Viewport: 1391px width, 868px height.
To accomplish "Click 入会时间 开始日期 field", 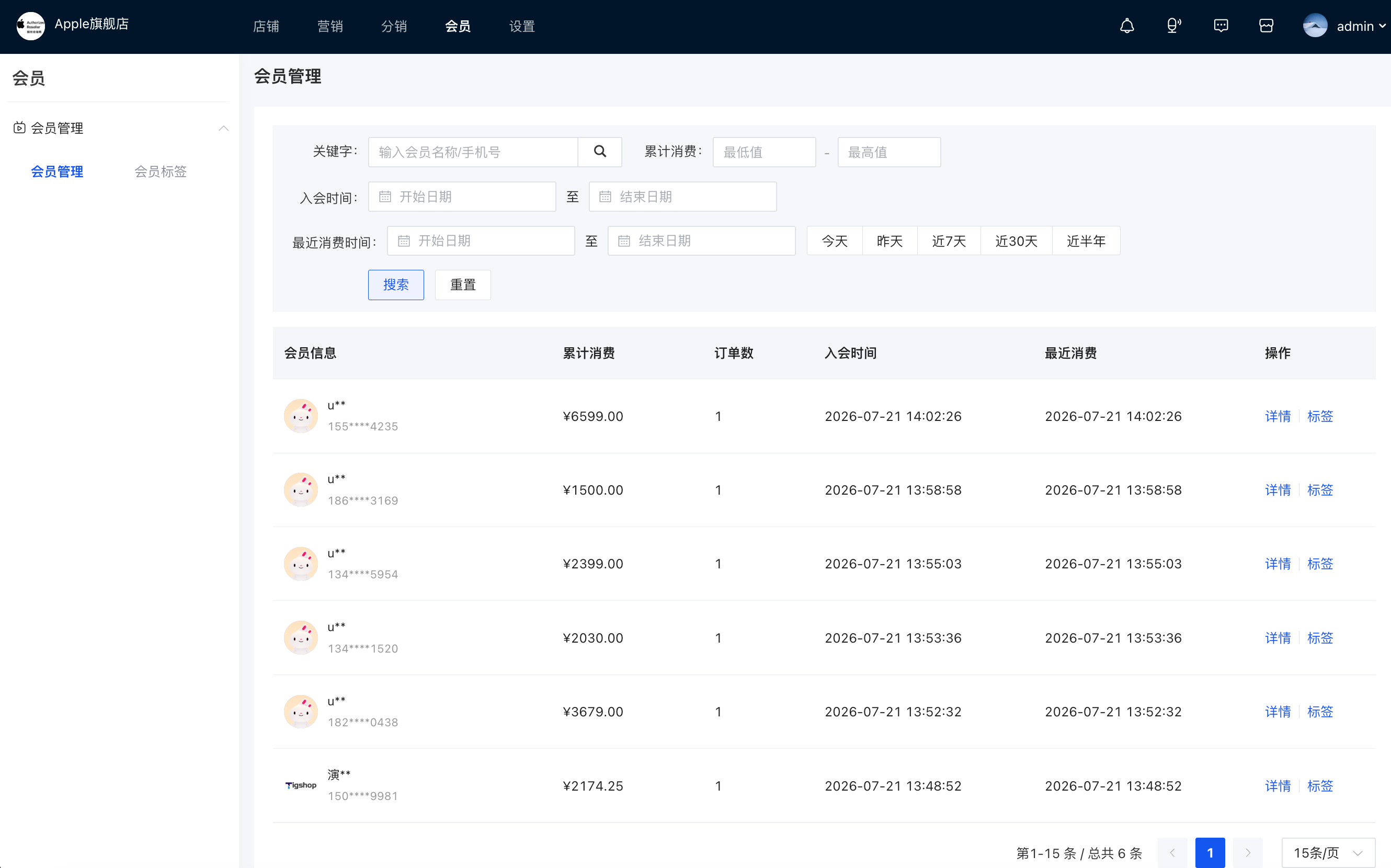I will [462, 197].
